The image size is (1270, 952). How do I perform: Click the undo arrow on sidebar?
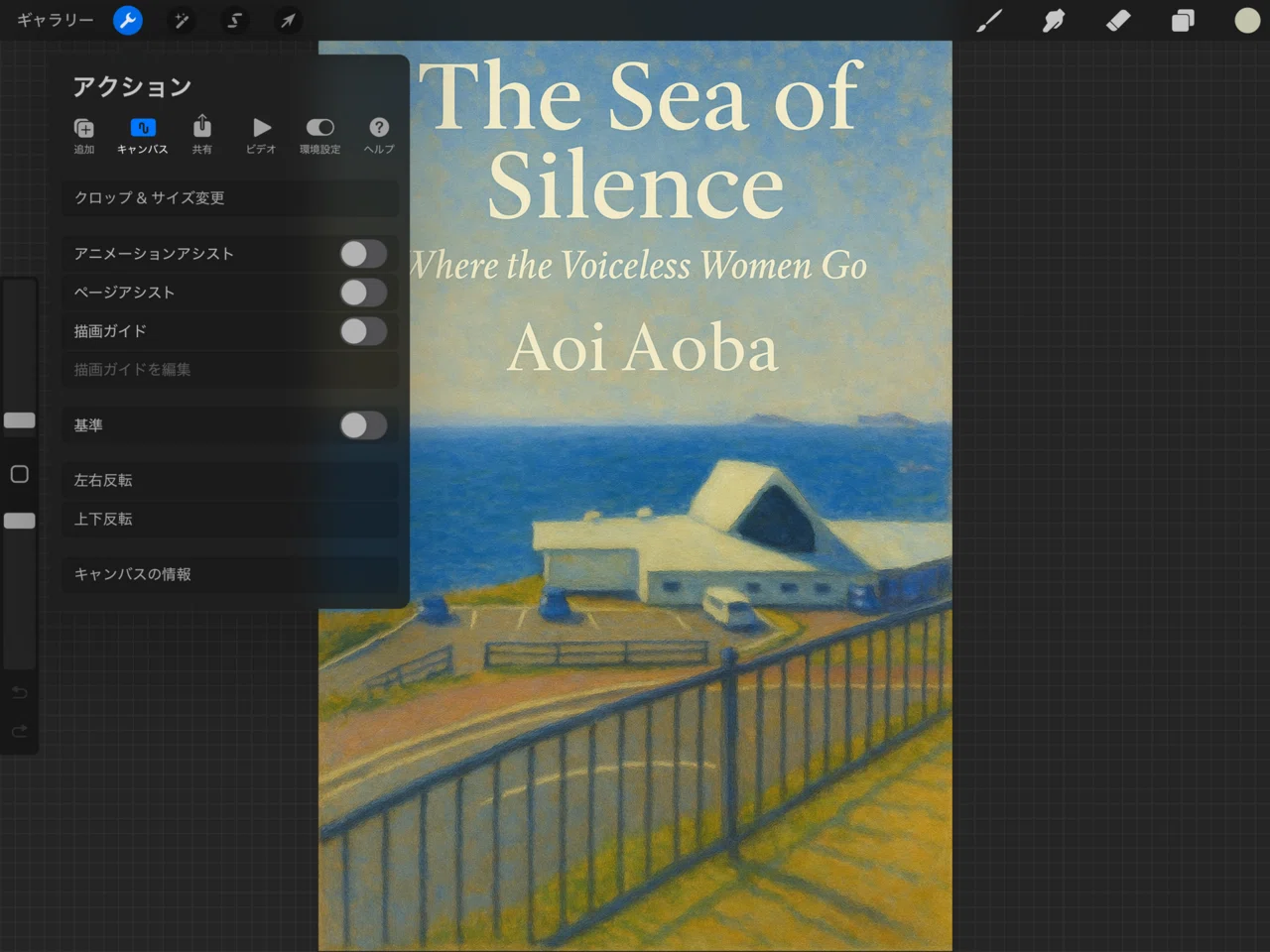coord(19,692)
